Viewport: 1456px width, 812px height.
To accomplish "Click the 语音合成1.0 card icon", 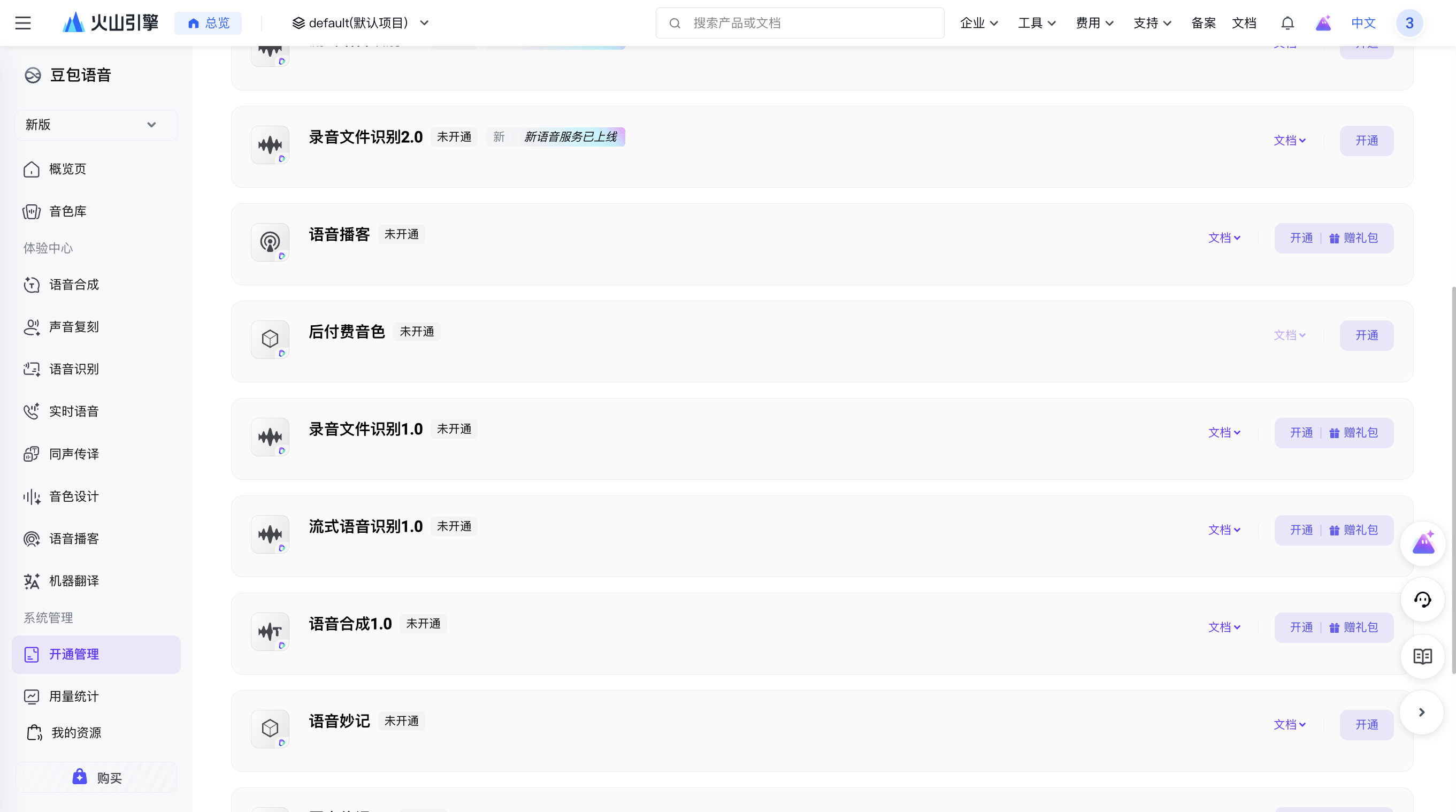I will (x=270, y=632).
